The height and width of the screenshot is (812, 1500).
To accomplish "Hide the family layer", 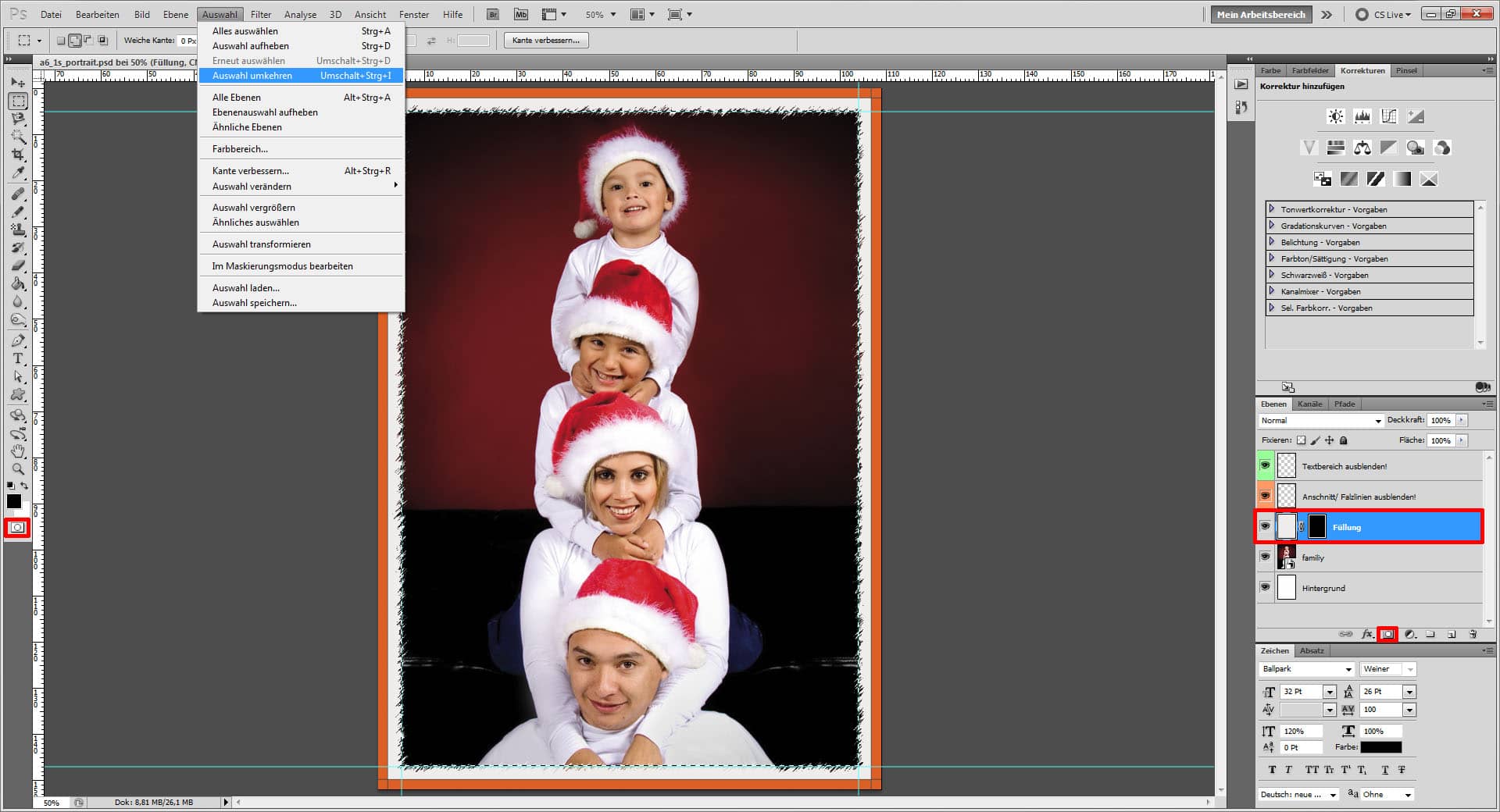I will [x=1266, y=557].
